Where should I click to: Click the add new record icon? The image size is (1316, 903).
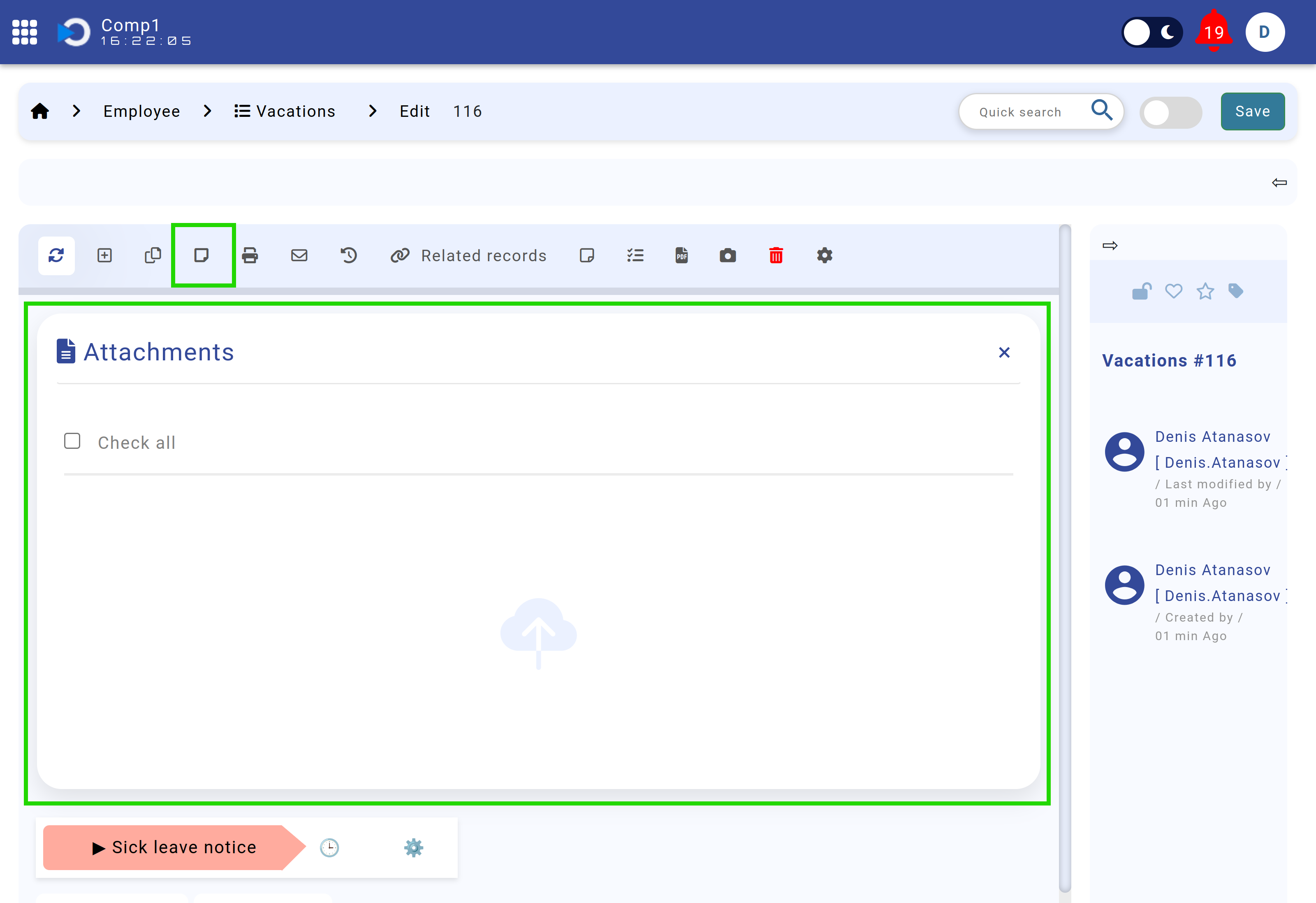(105, 255)
